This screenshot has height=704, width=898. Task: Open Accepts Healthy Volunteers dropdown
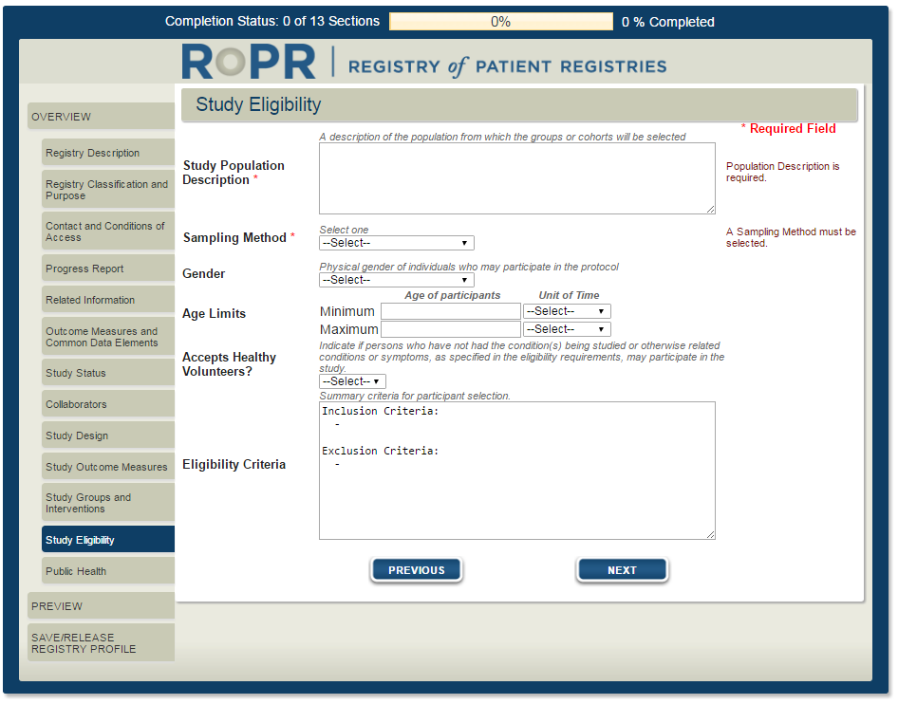coord(352,382)
